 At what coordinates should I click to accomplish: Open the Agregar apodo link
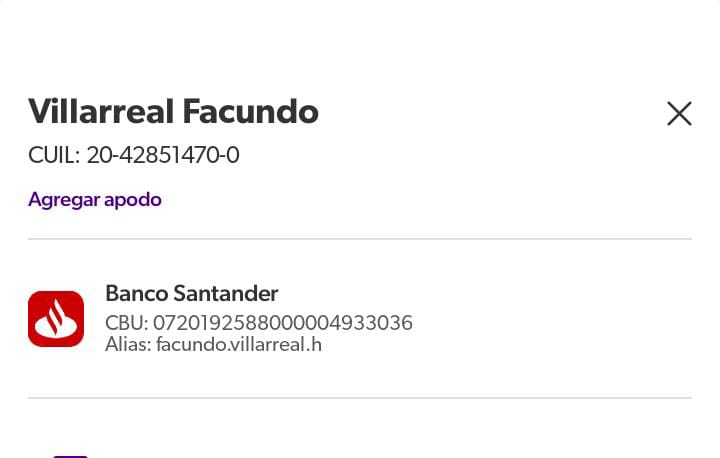click(x=95, y=199)
